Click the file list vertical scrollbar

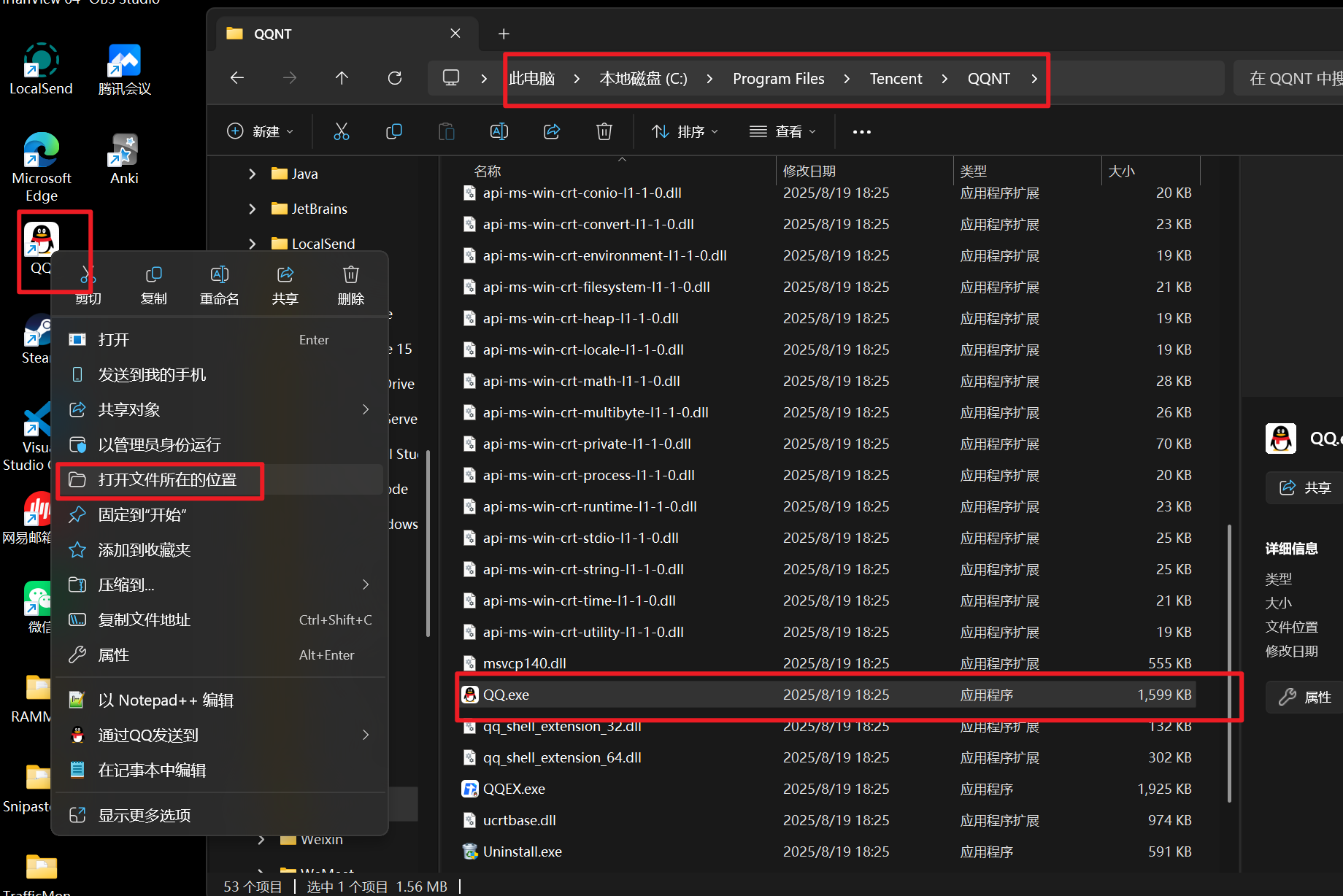pyautogui.click(x=1229, y=663)
